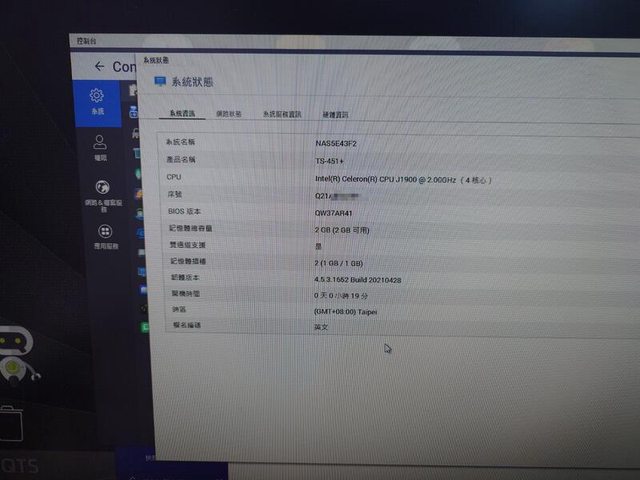Open the 權限 user icon in sidebar
The height and width of the screenshot is (480, 640).
100,142
